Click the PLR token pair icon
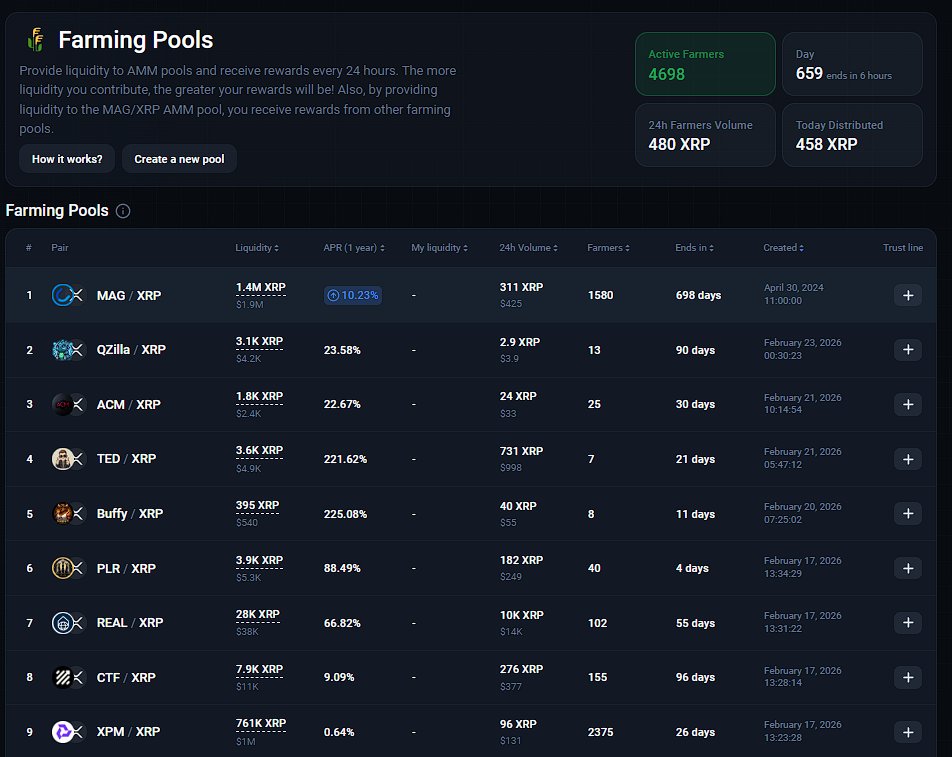 tap(67, 568)
